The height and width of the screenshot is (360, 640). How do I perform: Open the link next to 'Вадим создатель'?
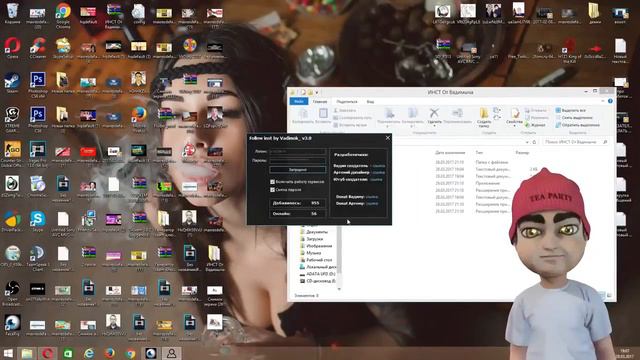(378, 166)
